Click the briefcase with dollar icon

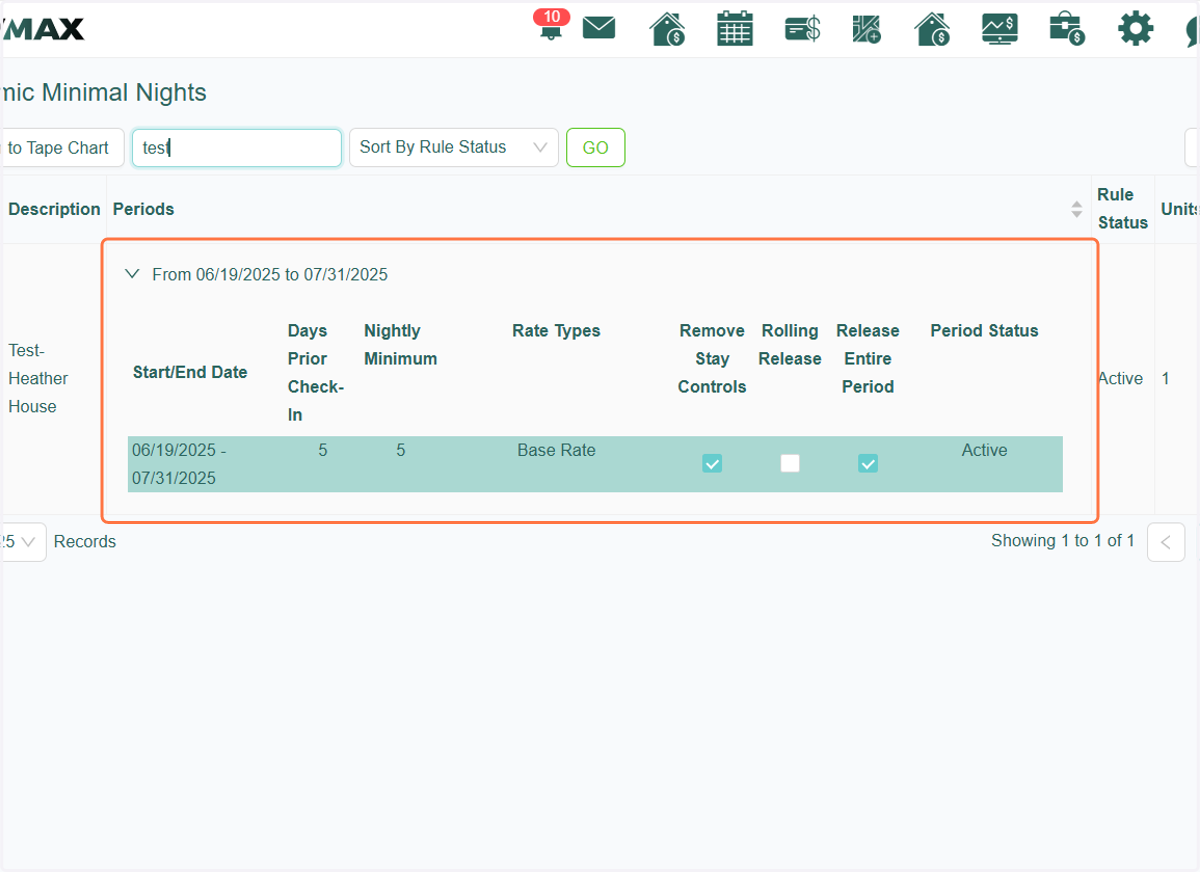click(1068, 29)
